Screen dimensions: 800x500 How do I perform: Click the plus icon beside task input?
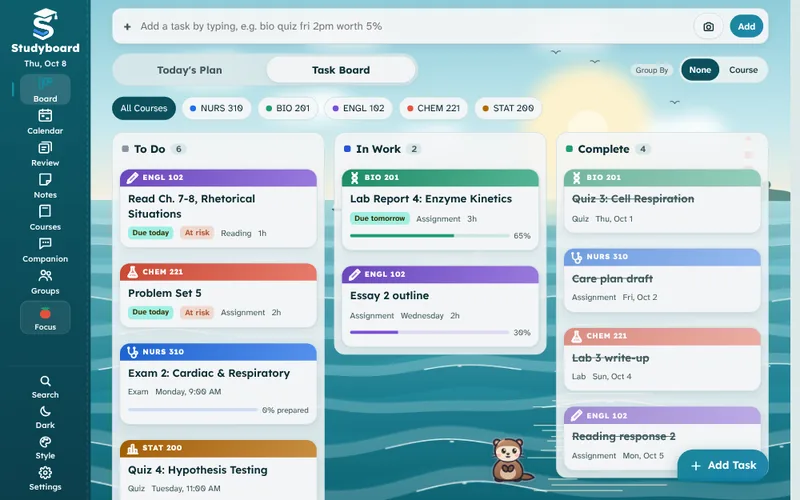pos(128,27)
